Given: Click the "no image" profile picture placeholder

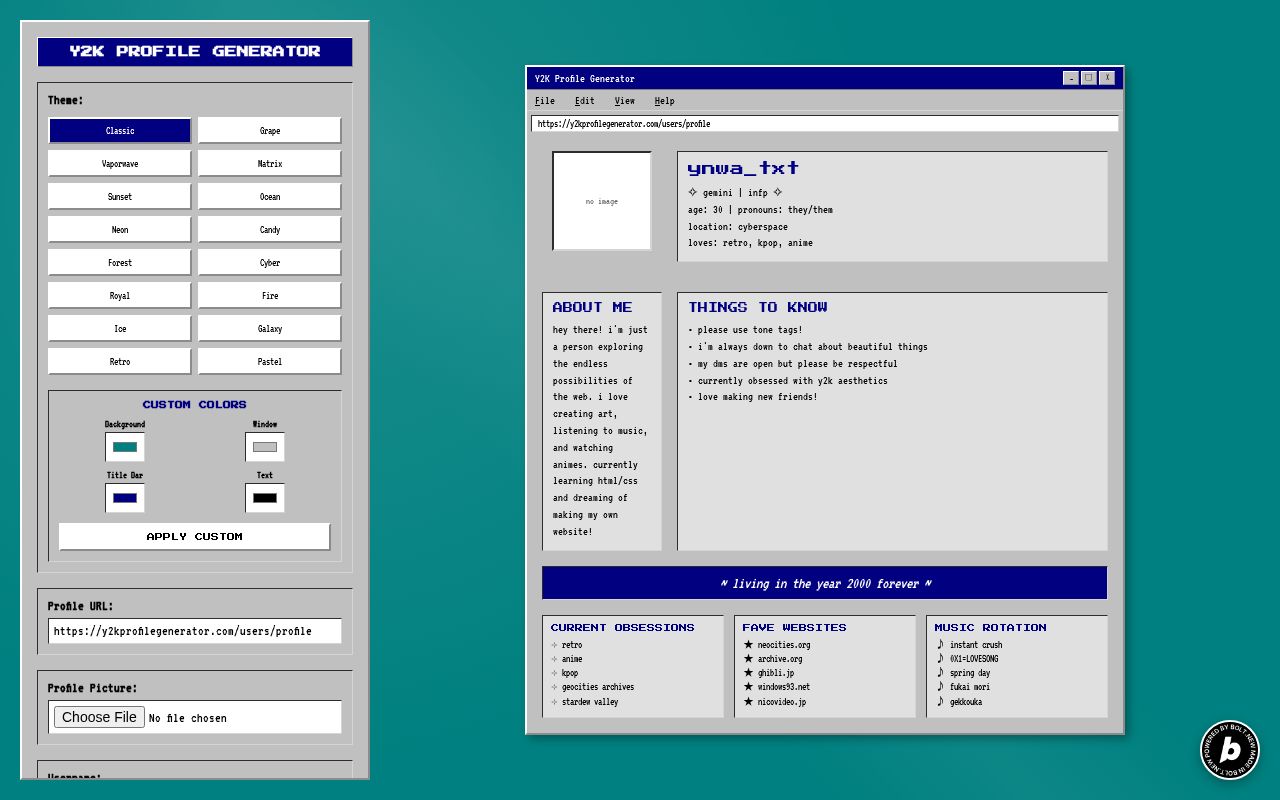Looking at the screenshot, I should (x=602, y=201).
